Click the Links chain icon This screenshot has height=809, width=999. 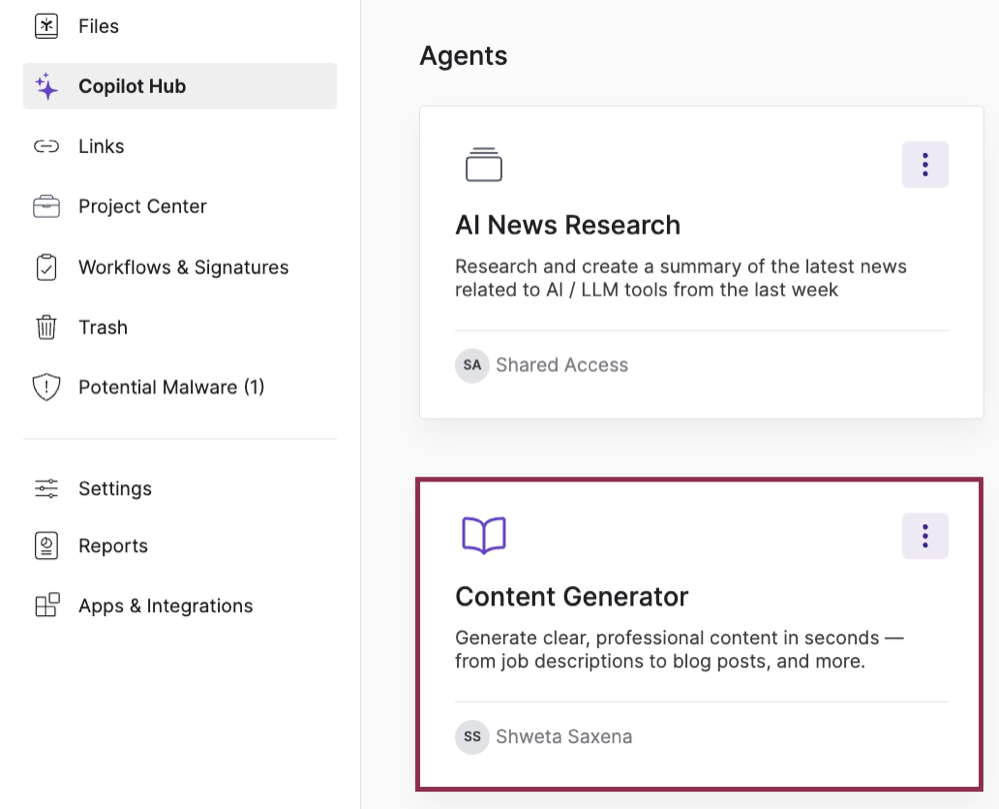click(46, 147)
